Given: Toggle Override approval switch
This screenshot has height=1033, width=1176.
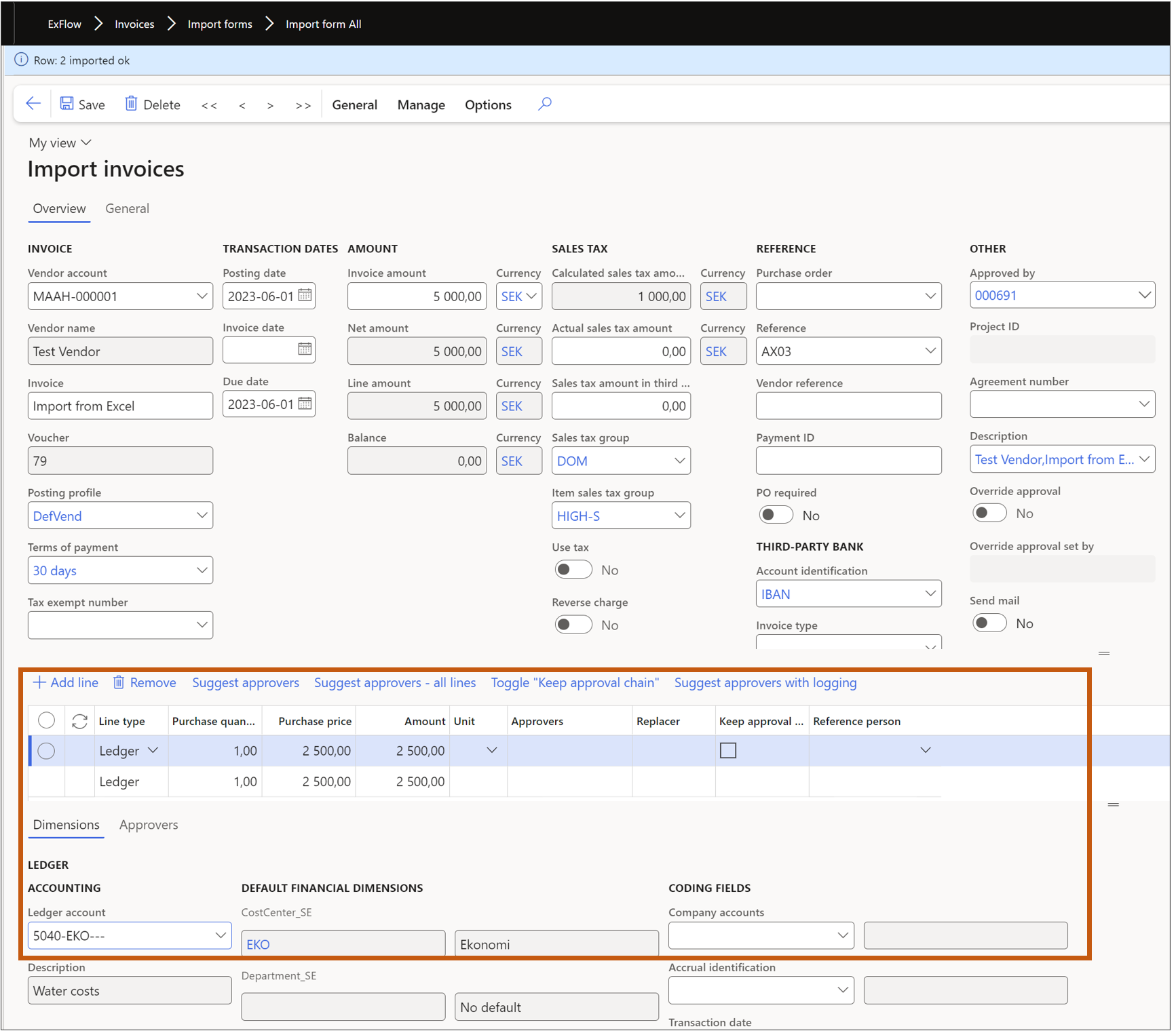Looking at the screenshot, I should 989,513.
